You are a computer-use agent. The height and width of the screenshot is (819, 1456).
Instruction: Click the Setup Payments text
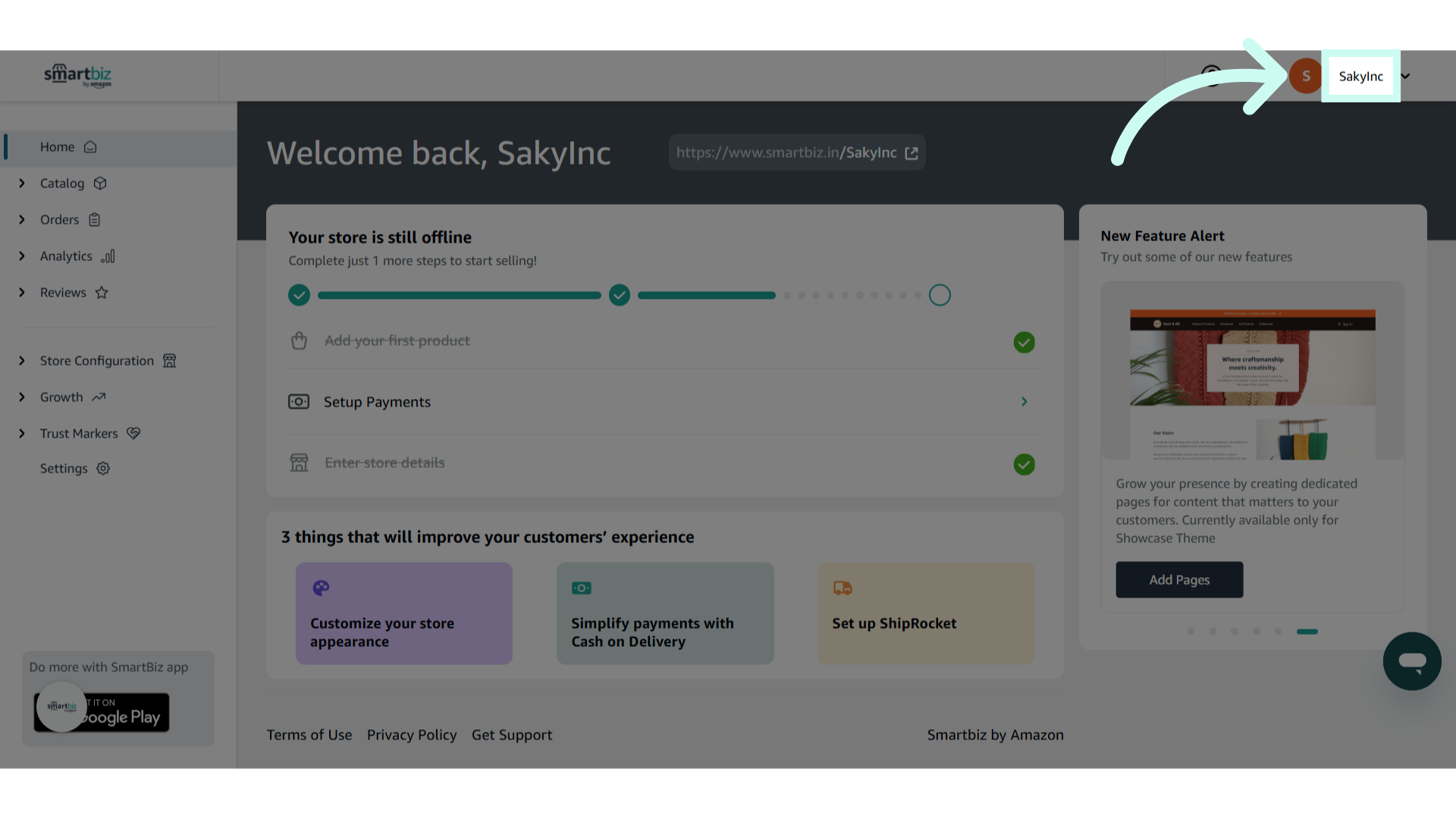(x=377, y=402)
